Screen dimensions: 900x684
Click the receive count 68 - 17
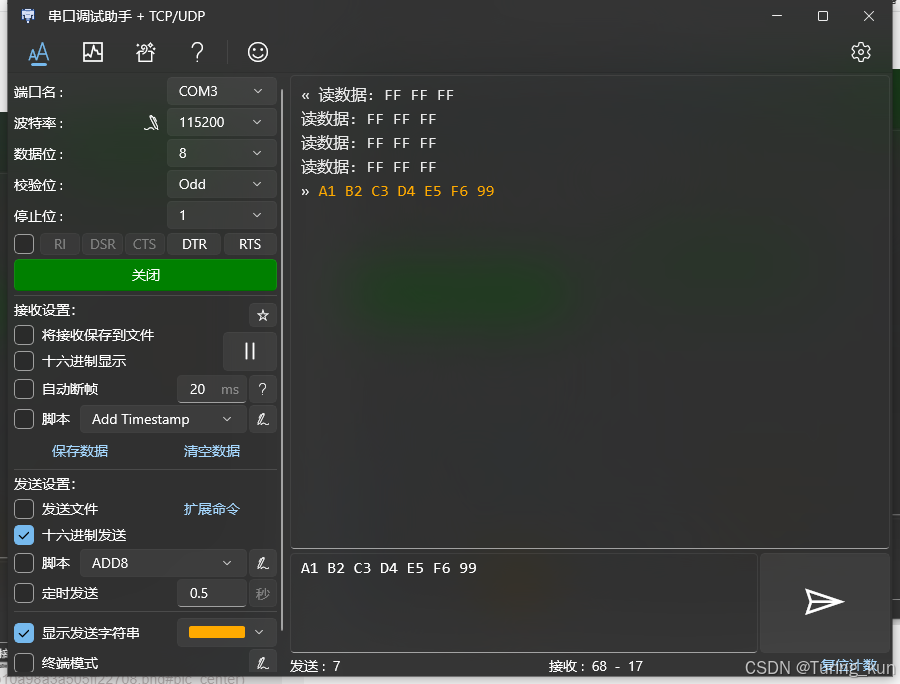[x=596, y=666]
